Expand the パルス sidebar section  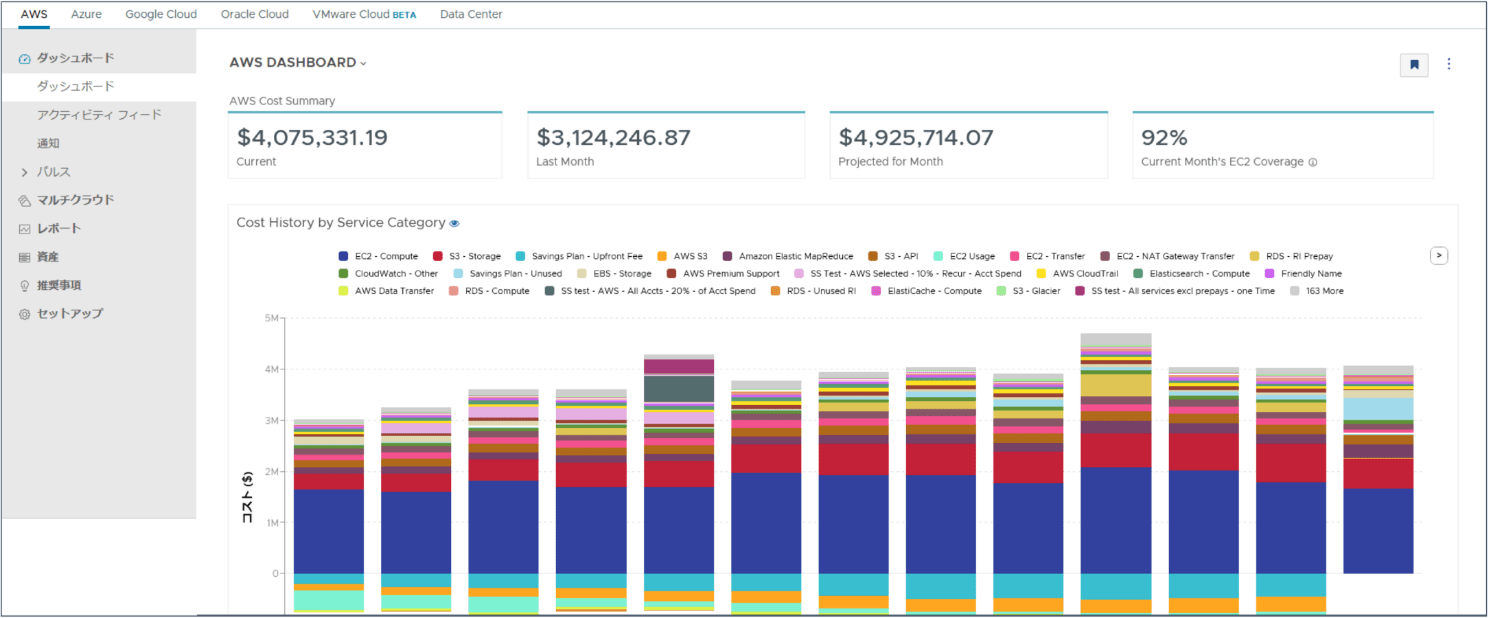pos(25,172)
